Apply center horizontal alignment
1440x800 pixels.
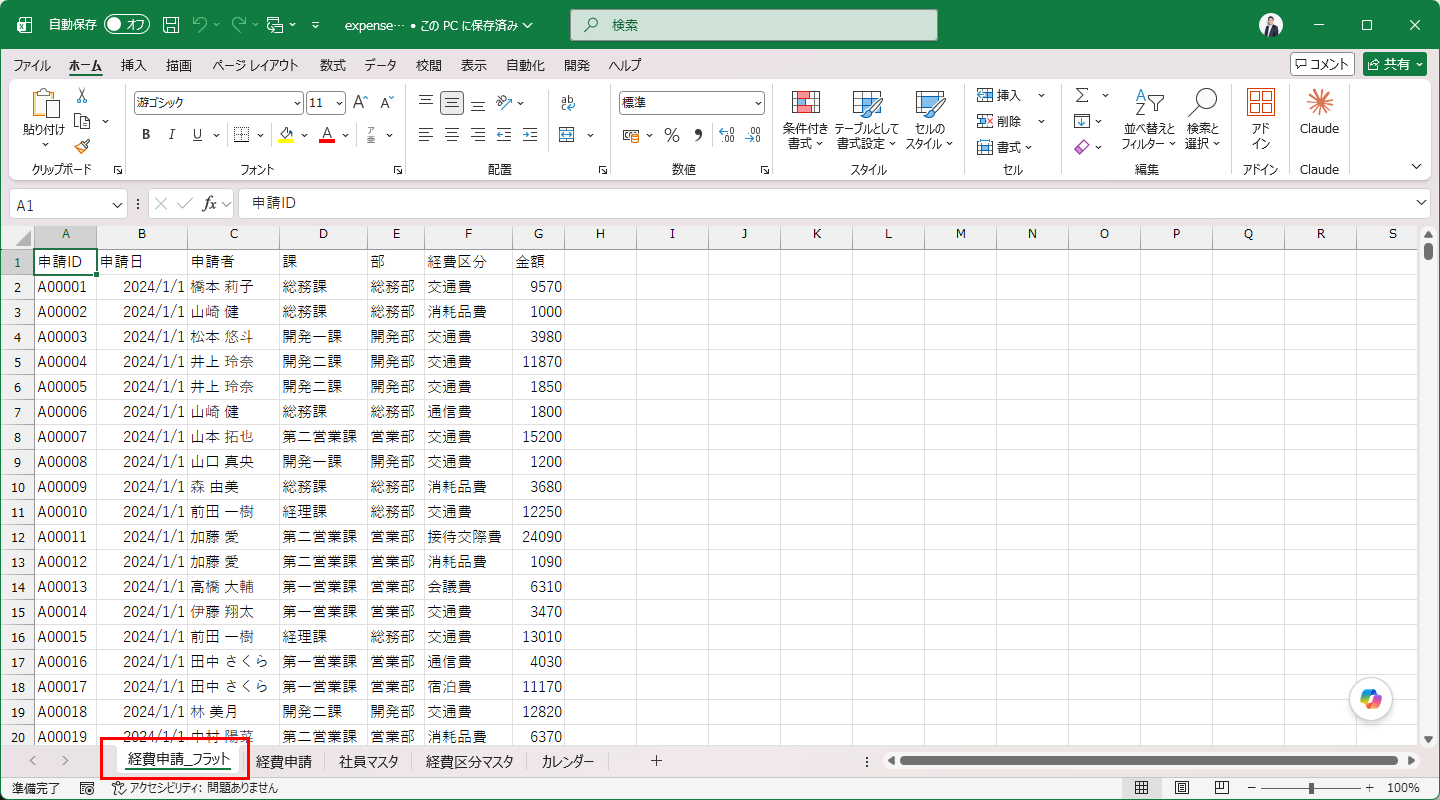452,134
